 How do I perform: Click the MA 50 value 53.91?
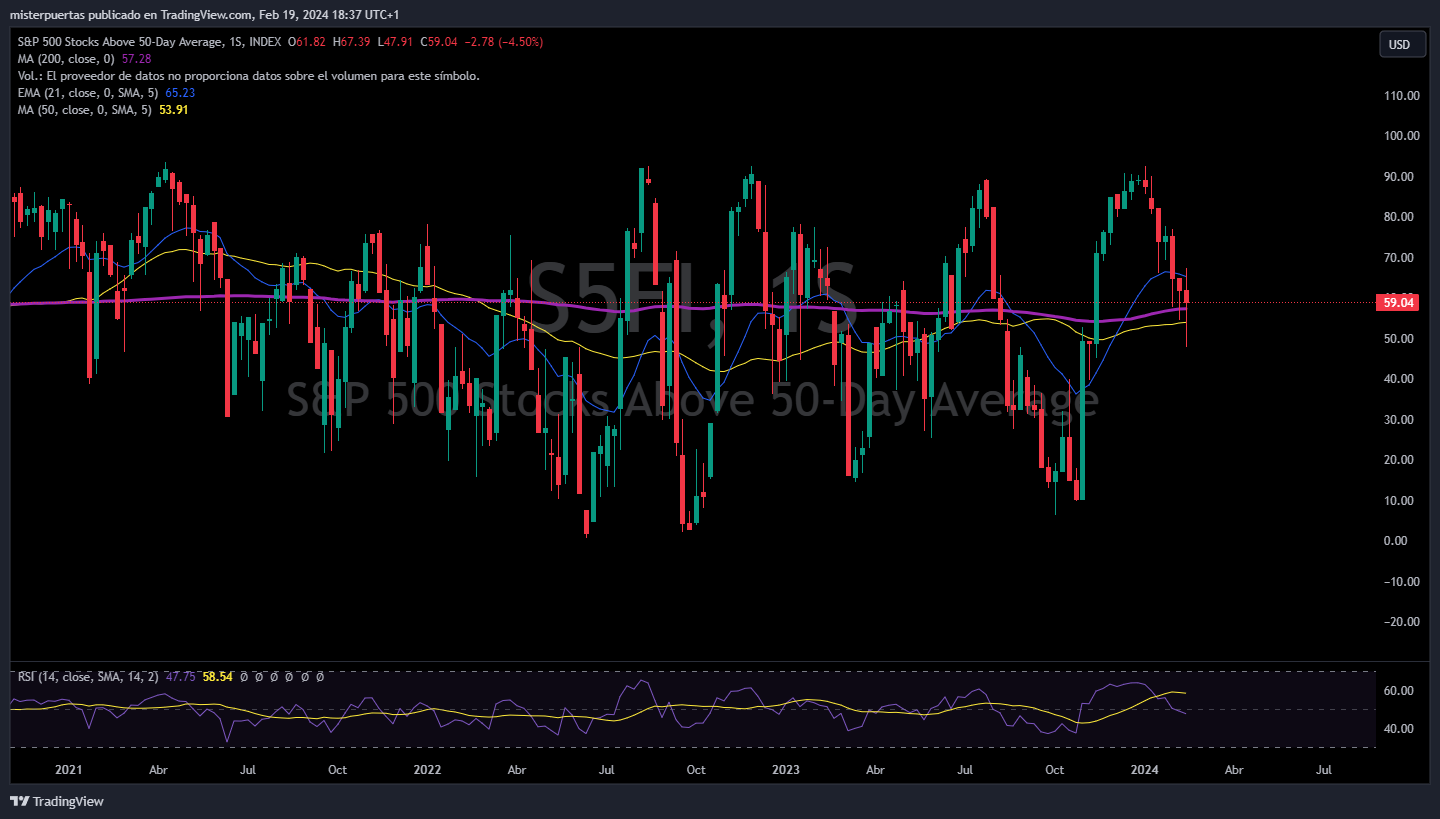(174, 110)
